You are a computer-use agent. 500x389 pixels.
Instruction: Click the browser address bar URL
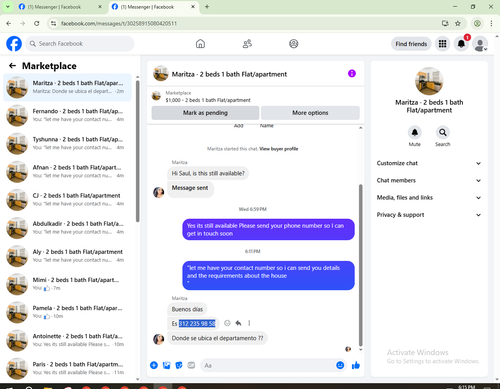119,23
